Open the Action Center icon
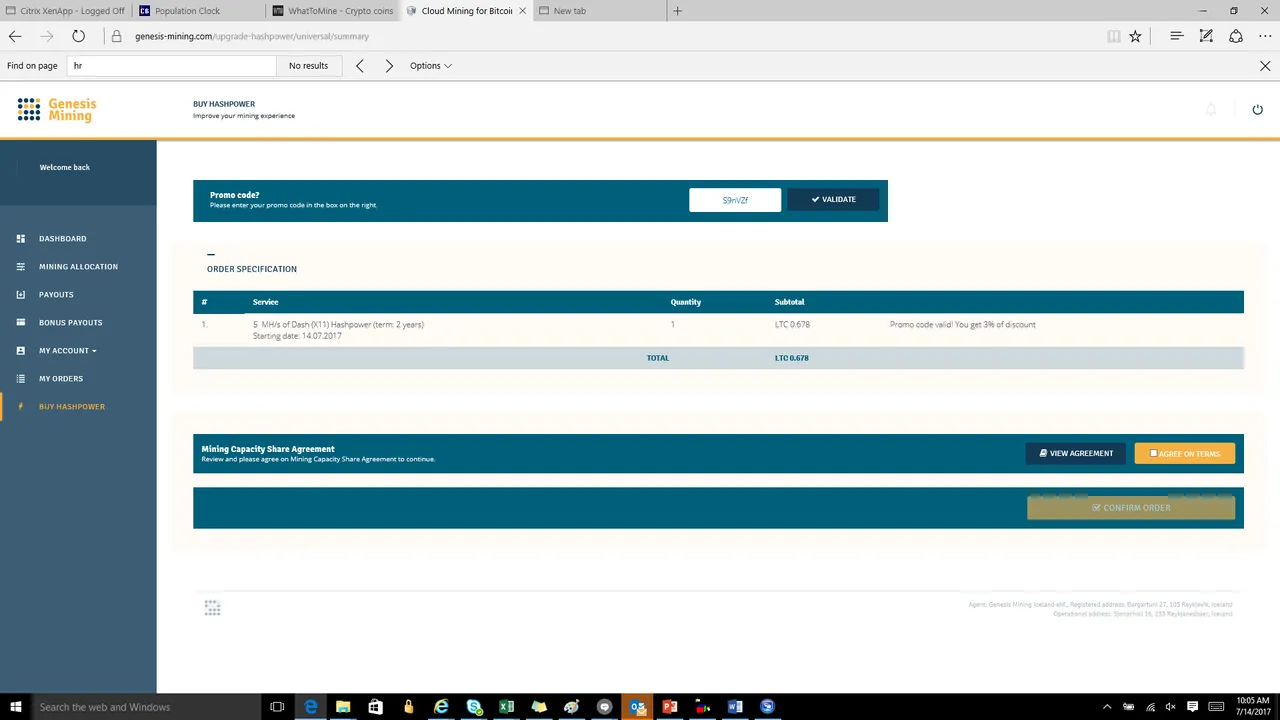1280x720 pixels. point(1190,707)
